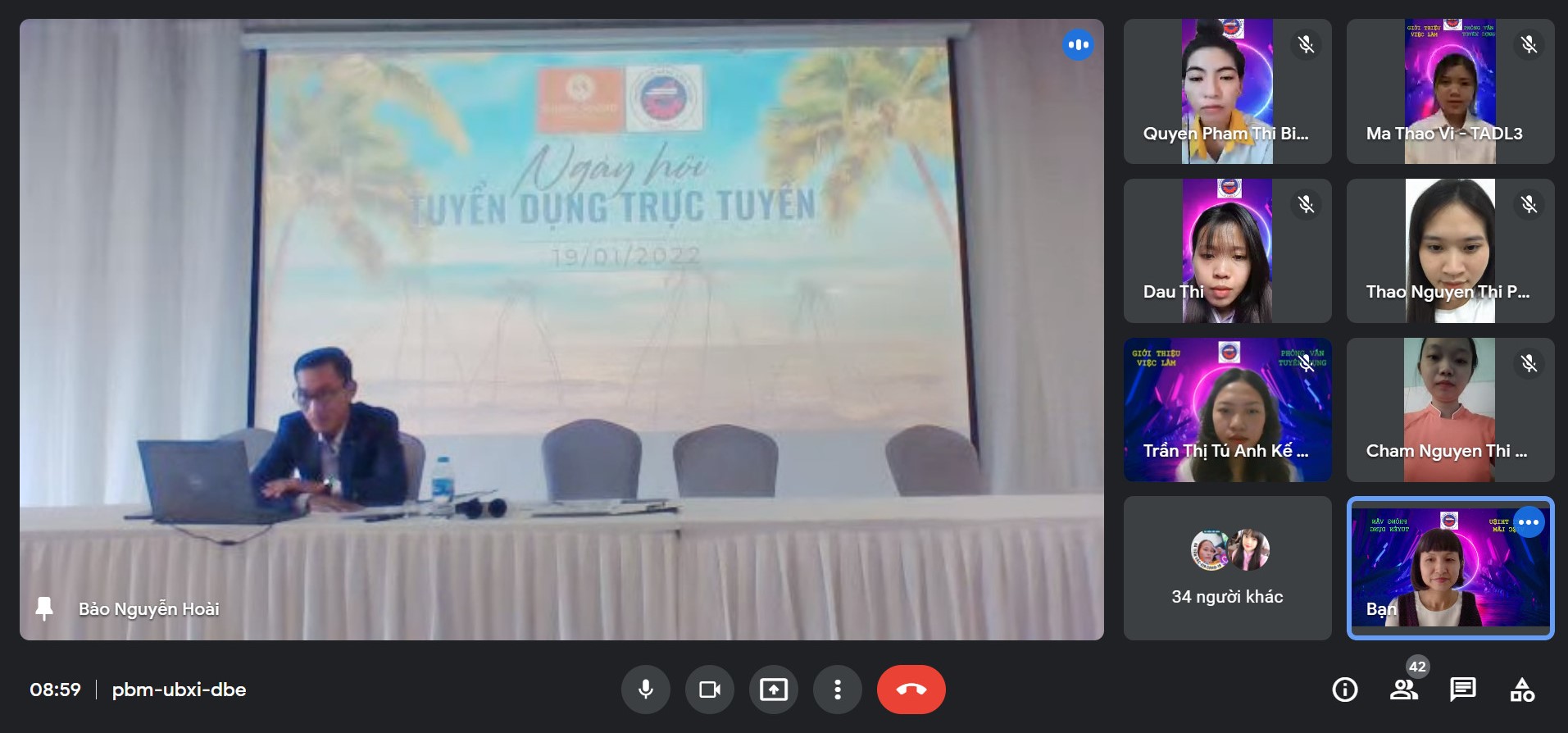The width and height of the screenshot is (1568, 733).
Task: Click the present screen button
Action: point(774,690)
